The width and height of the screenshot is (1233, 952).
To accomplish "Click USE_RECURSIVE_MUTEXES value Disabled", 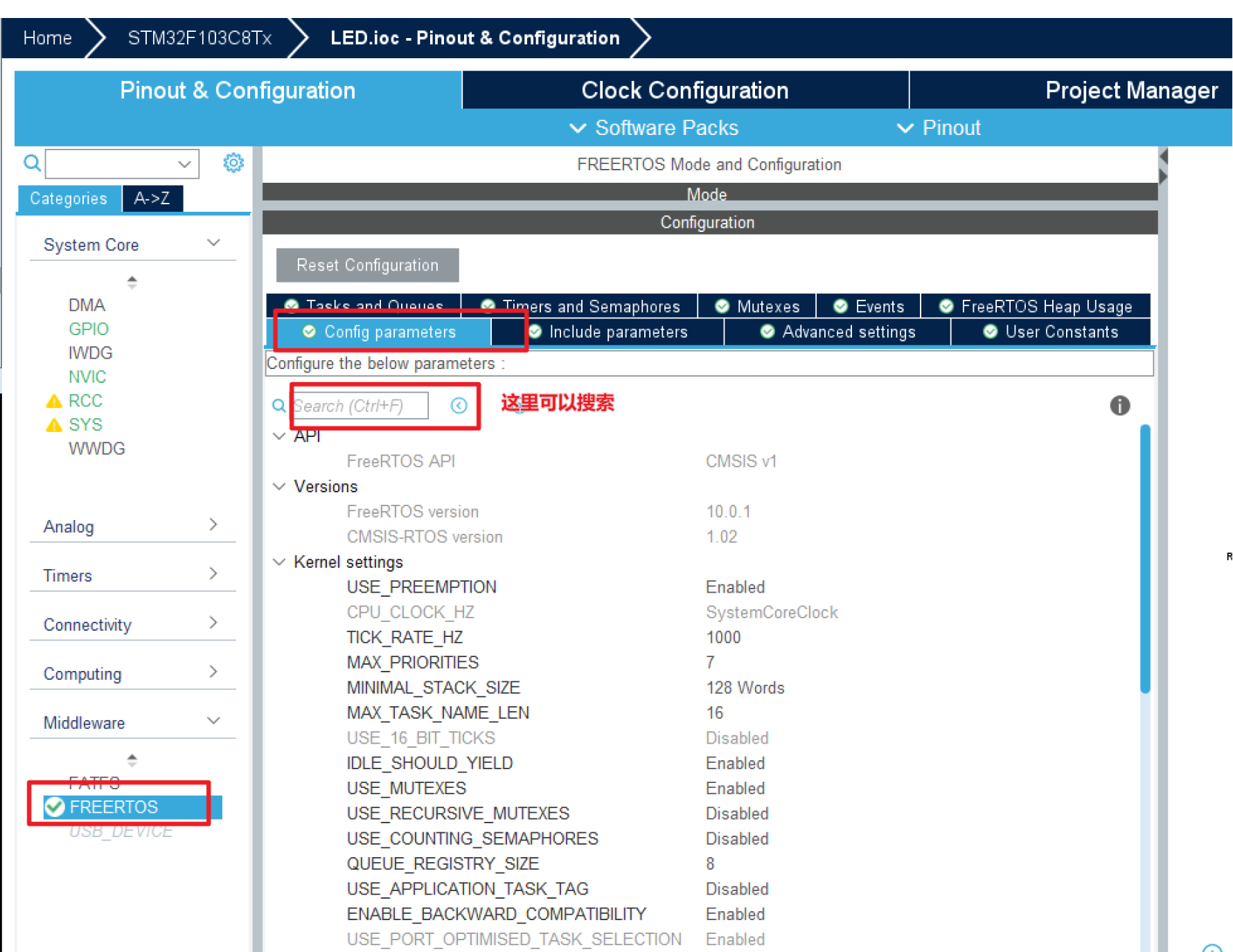I will click(737, 814).
